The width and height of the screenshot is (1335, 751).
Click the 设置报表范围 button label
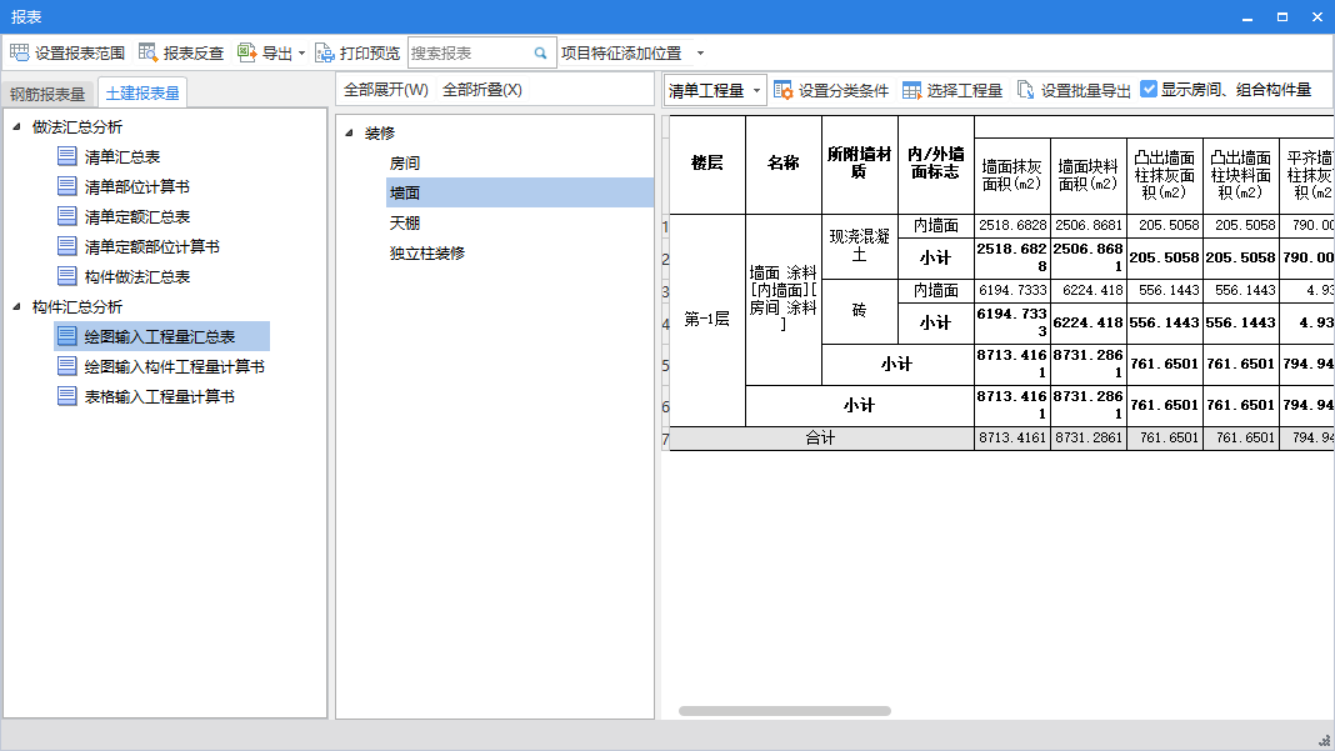(x=80, y=53)
